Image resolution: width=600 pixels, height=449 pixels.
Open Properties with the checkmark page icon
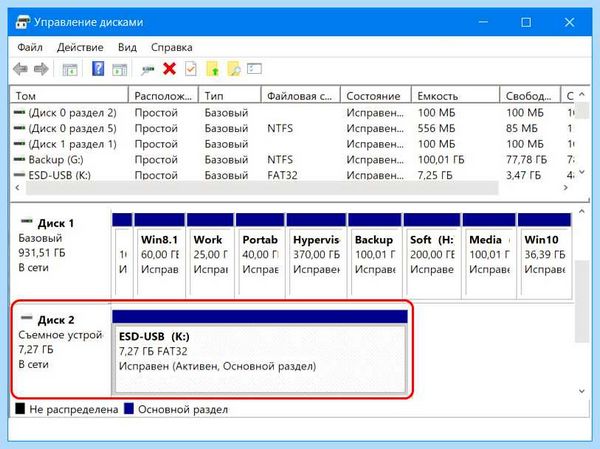point(191,69)
